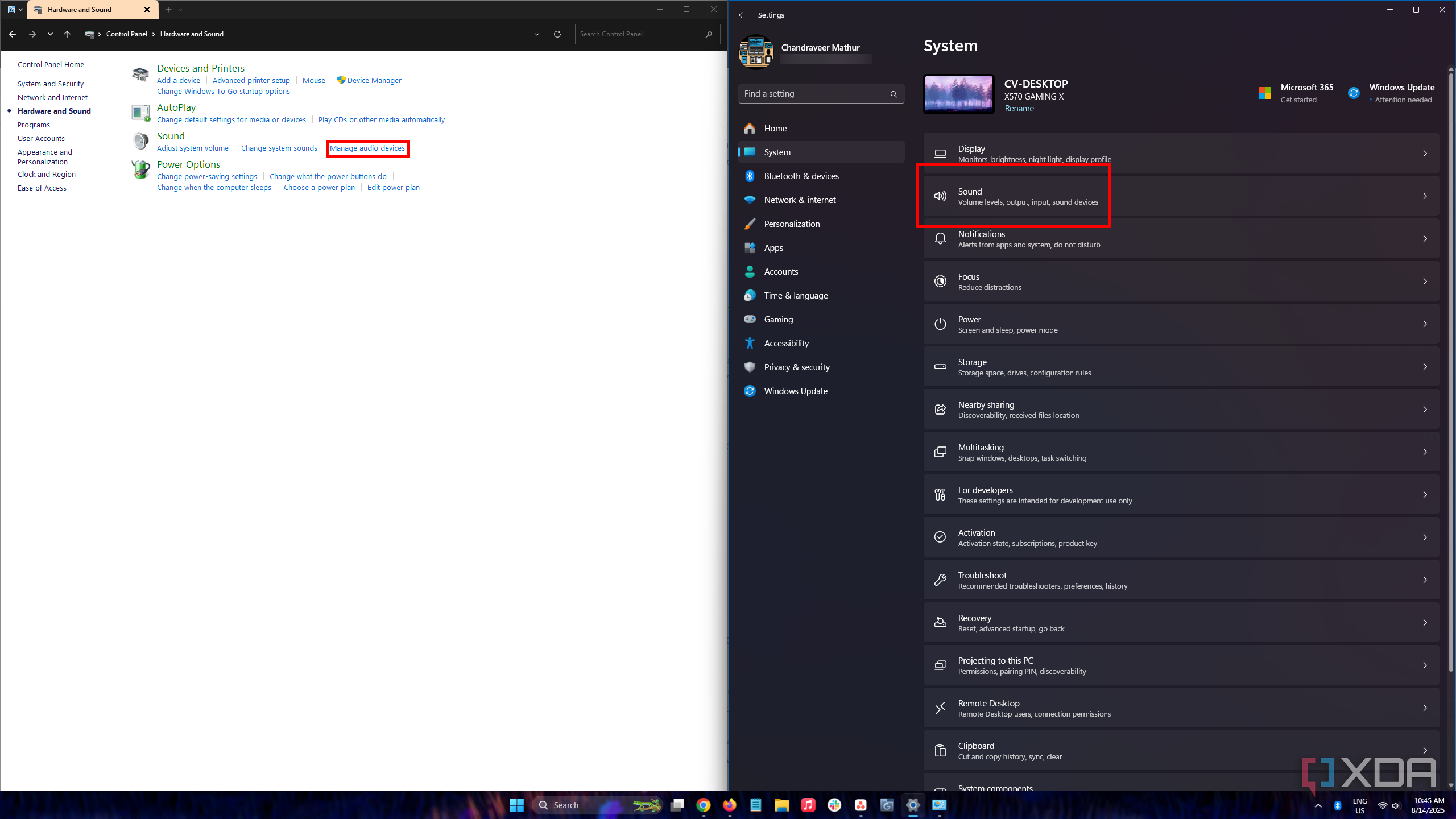Open Home in Settings sidebar
The height and width of the screenshot is (819, 1456).
[x=821, y=129]
